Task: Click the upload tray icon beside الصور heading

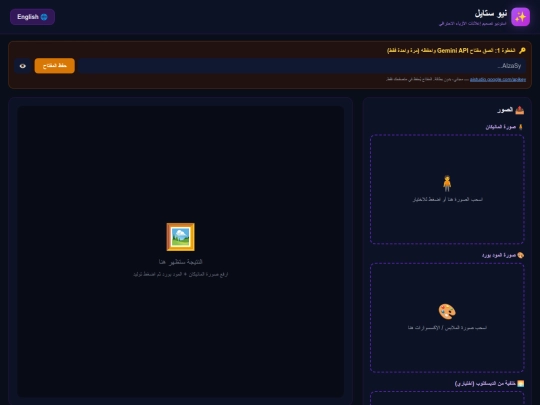Action: click(520, 110)
